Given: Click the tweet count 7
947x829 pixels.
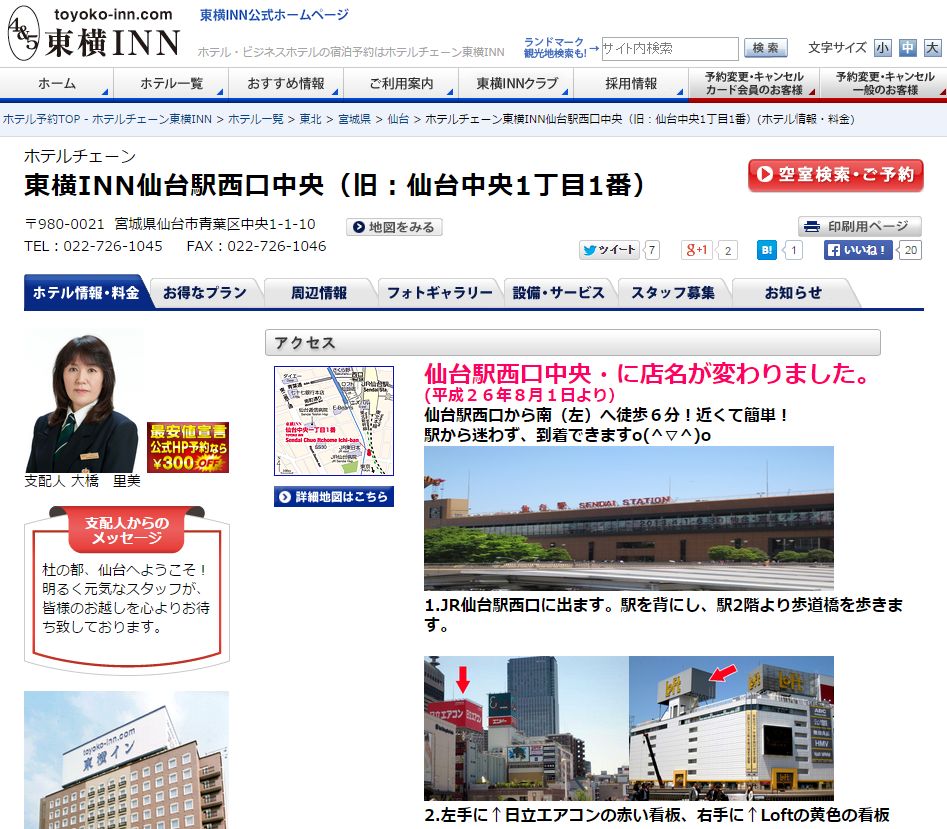Looking at the screenshot, I should 652,250.
